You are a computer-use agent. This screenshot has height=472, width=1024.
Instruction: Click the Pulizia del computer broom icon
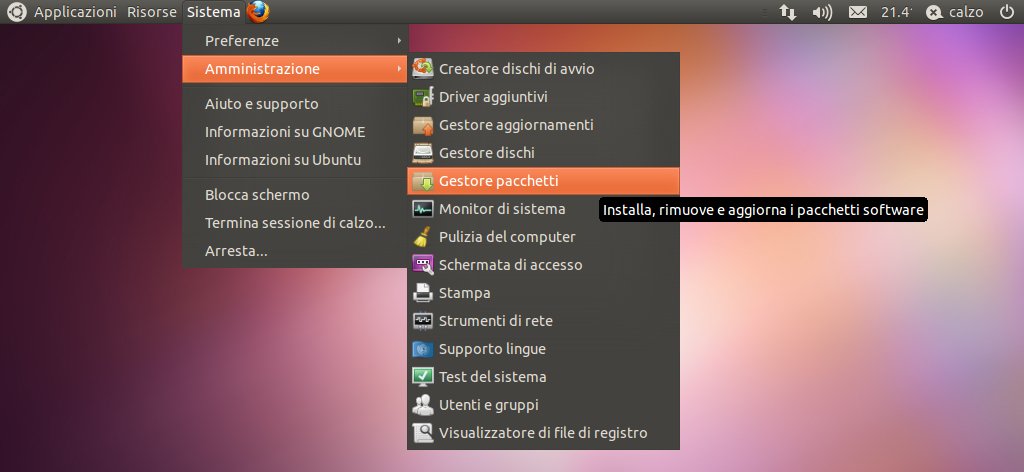[423, 237]
